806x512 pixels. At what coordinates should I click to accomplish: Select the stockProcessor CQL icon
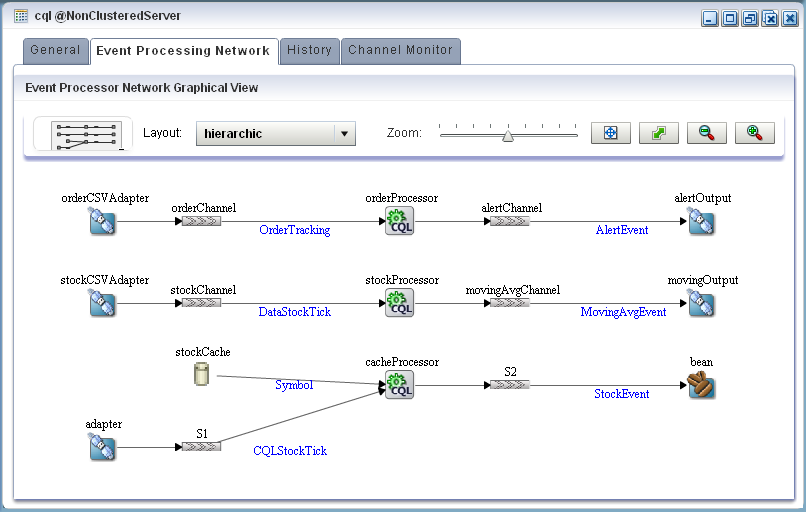click(399, 303)
